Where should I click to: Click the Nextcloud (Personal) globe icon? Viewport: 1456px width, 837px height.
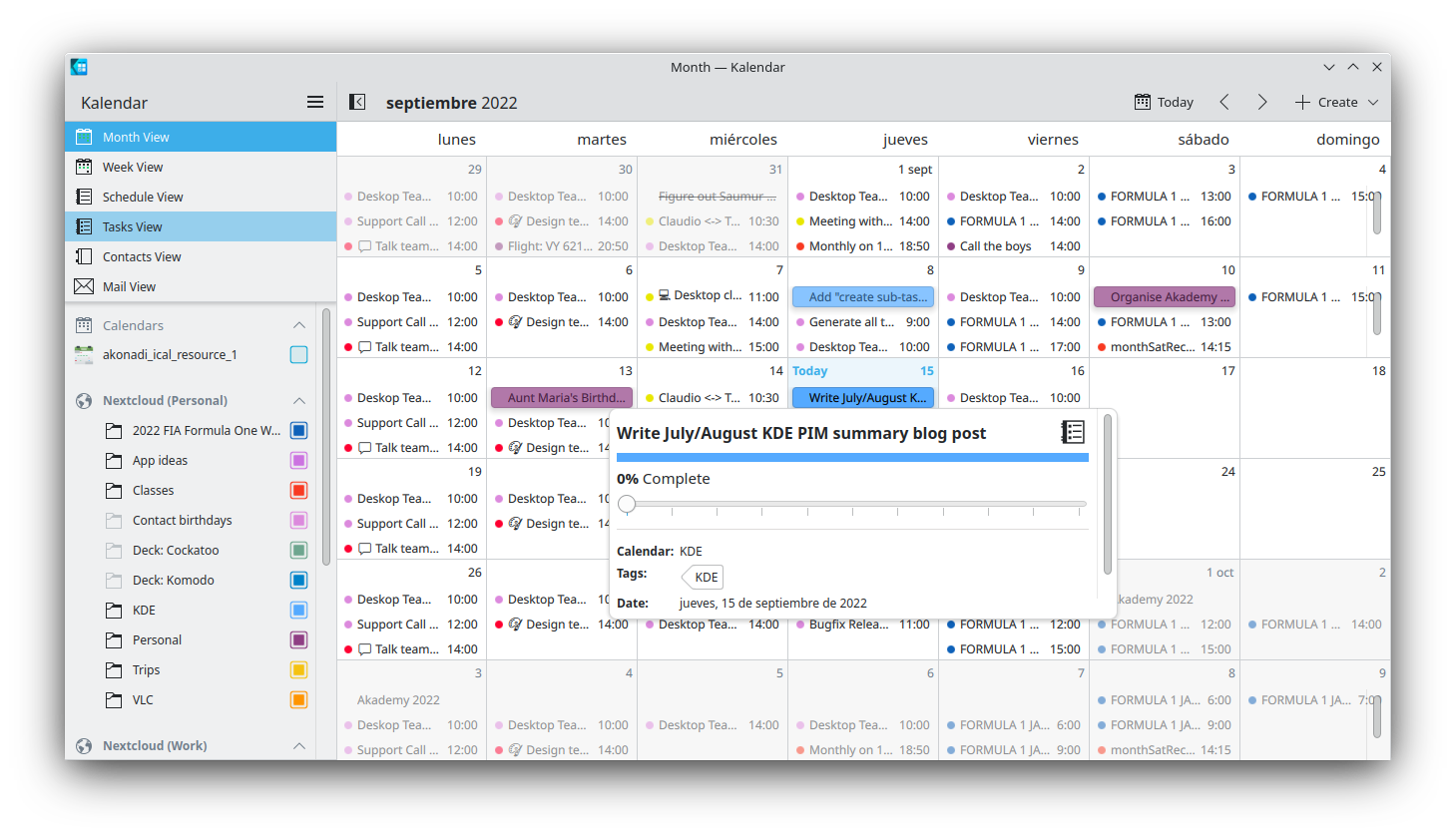coord(84,400)
